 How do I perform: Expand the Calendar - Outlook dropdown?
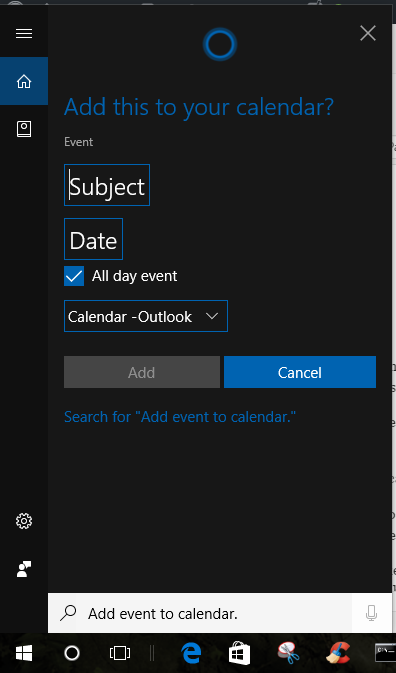click(x=146, y=316)
